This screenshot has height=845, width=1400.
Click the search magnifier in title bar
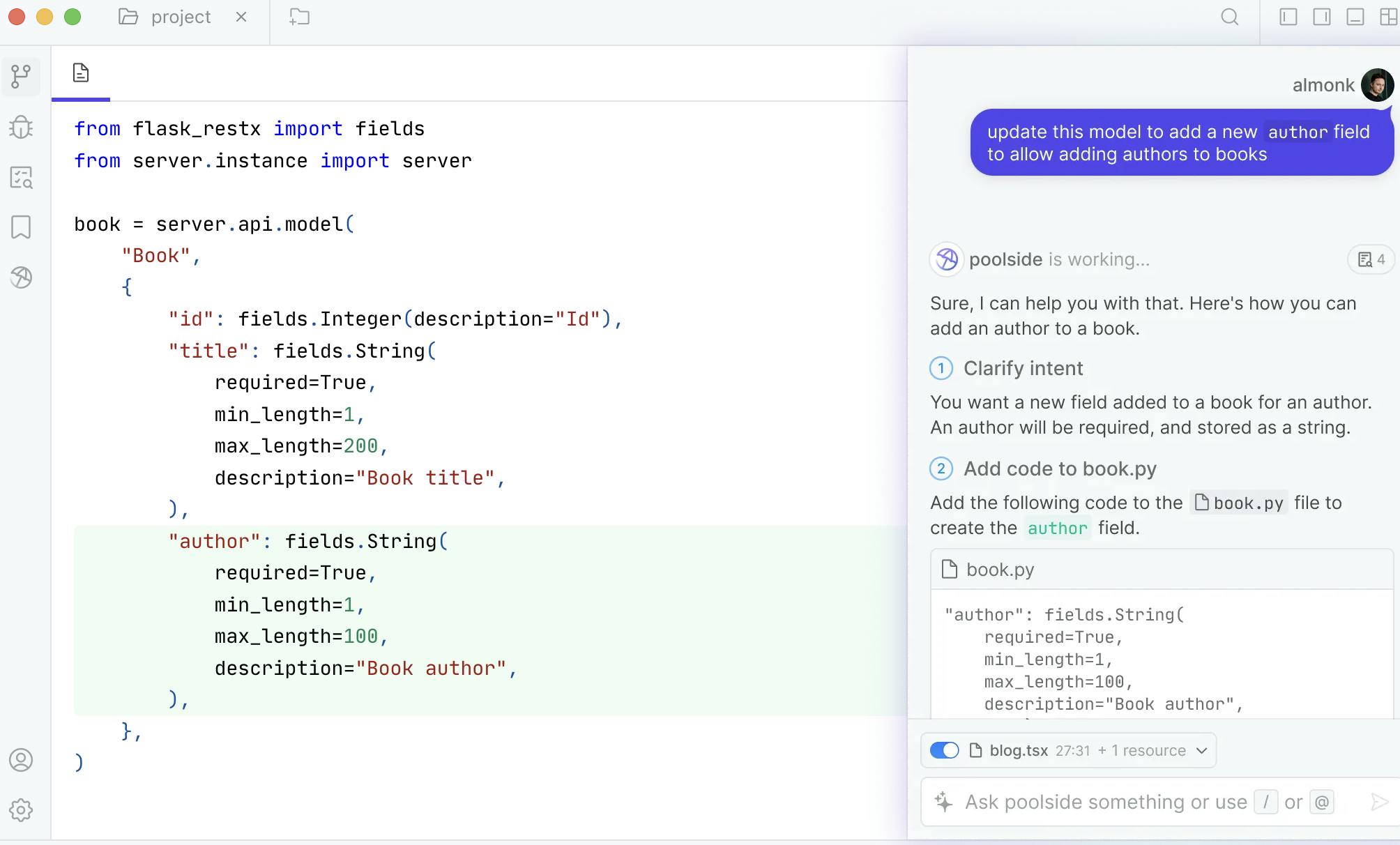pyautogui.click(x=1230, y=17)
